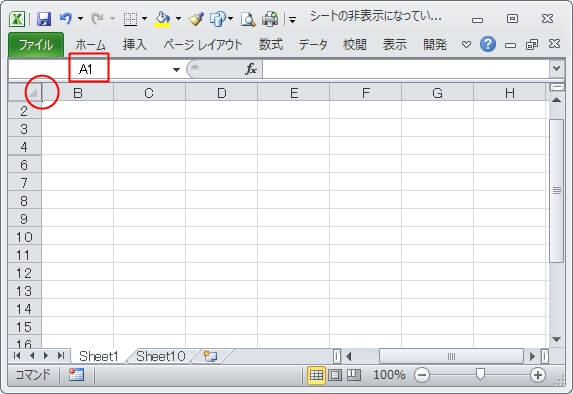Screen dimensions: 573x394
Task: Open the 数式 ribbon tab
Action: click(x=271, y=45)
